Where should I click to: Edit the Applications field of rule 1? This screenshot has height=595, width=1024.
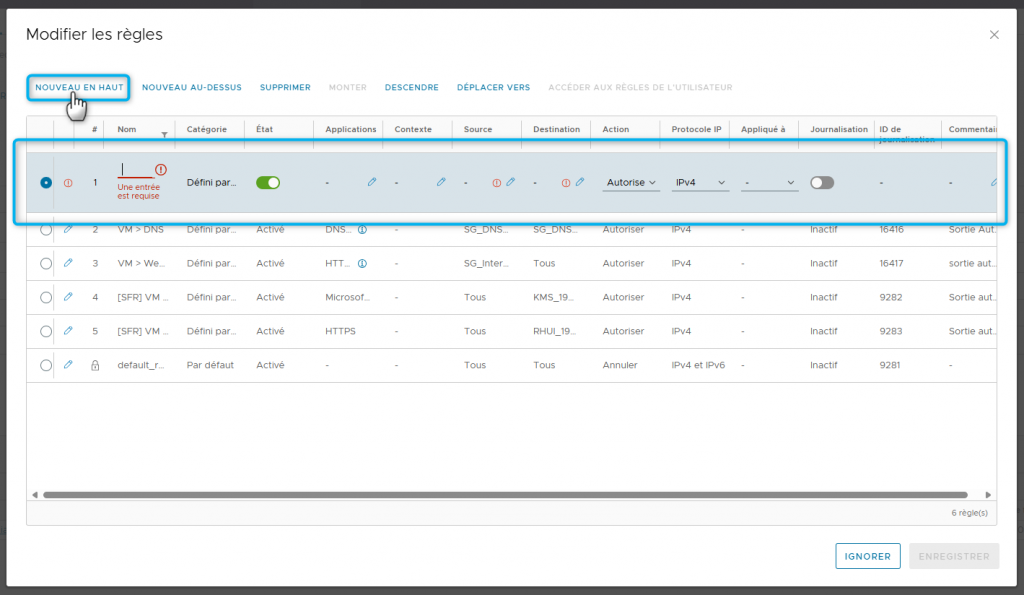(371, 183)
